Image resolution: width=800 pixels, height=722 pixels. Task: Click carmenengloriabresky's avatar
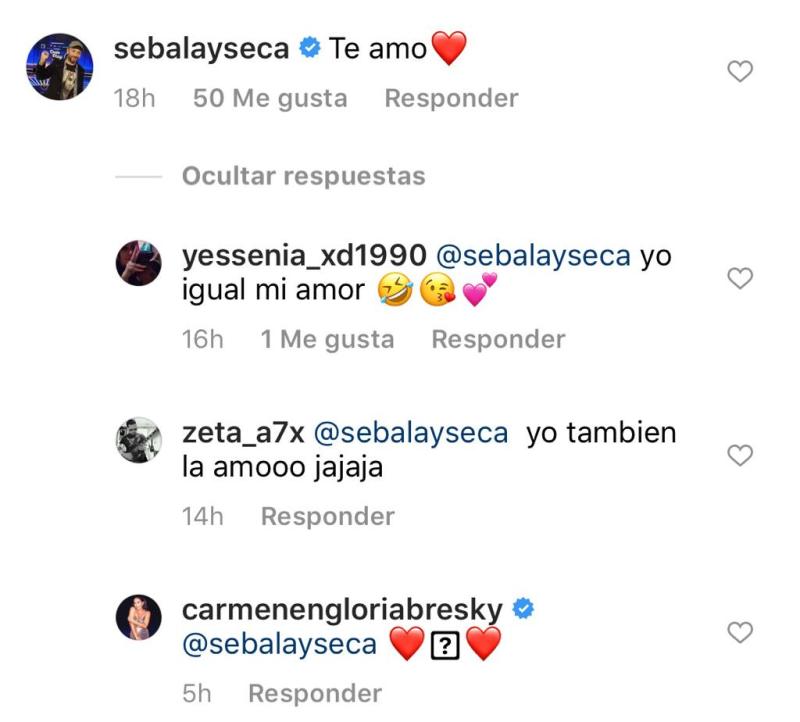coord(140,613)
